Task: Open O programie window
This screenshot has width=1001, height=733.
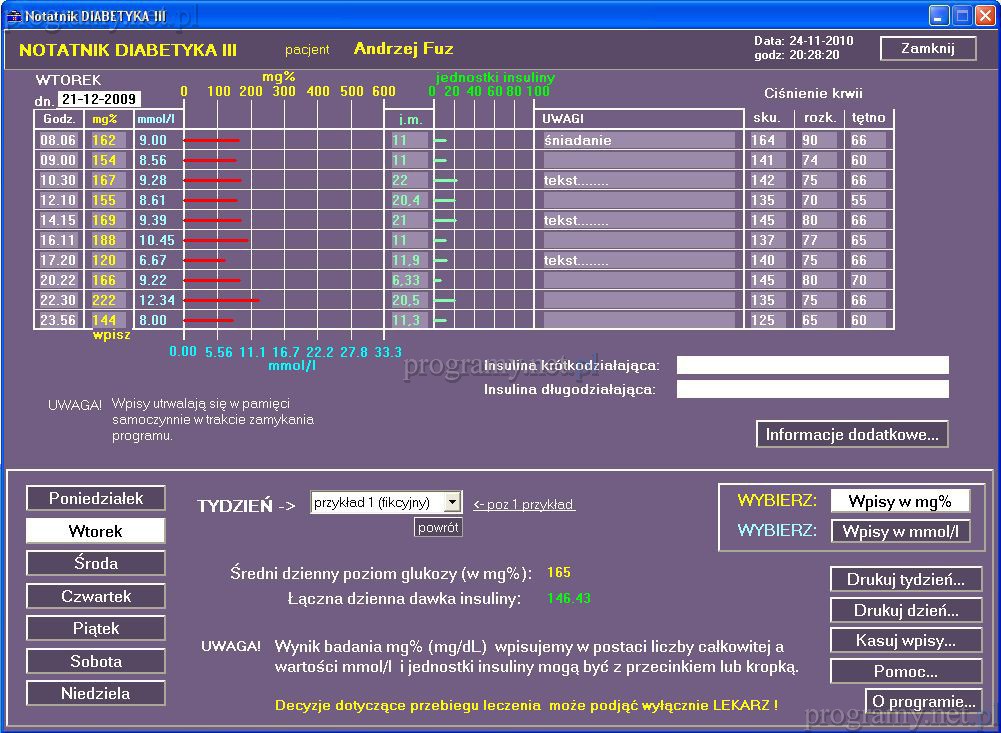Action: point(923,701)
